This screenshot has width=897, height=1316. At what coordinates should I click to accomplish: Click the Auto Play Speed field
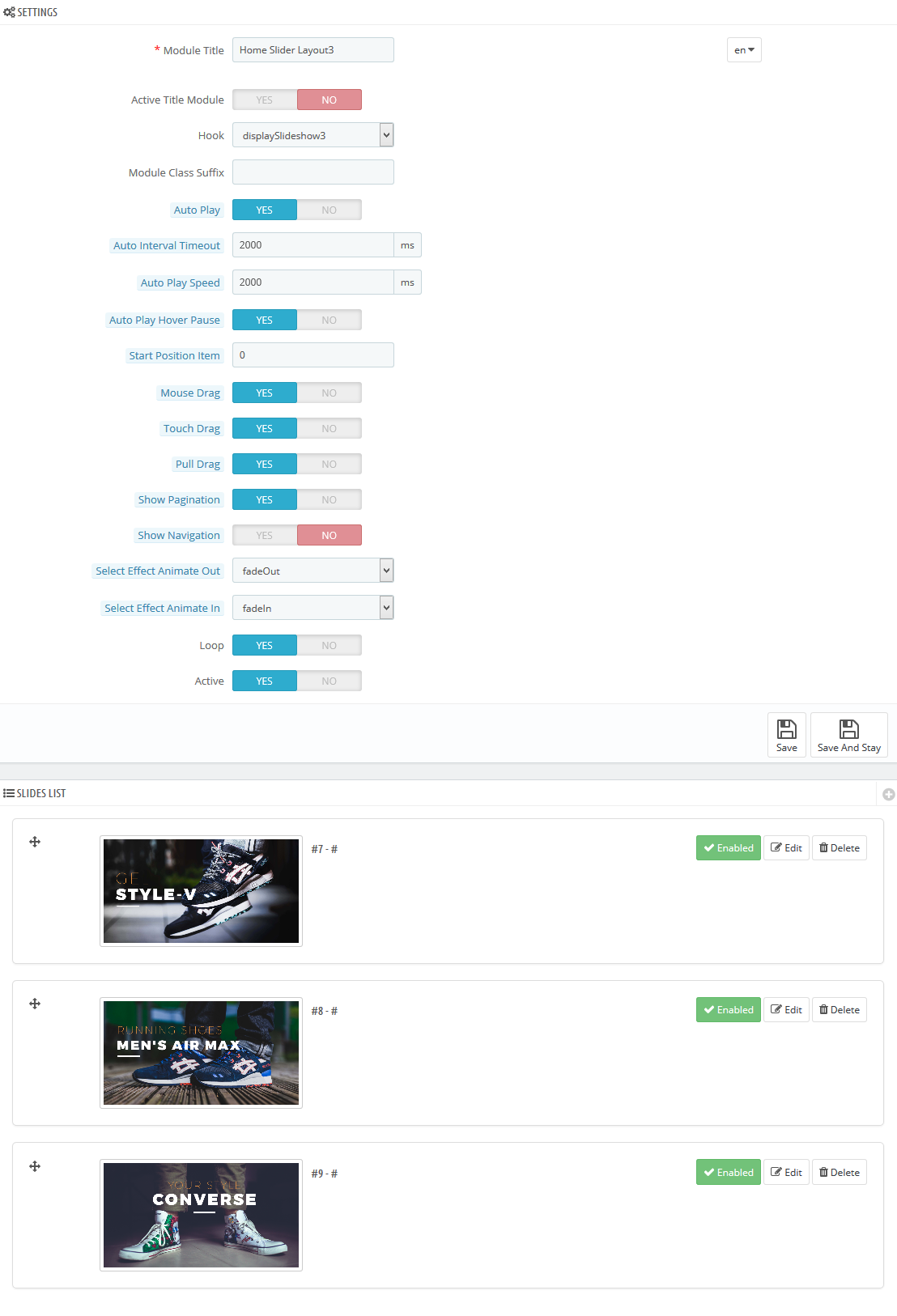(x=313, y=282)
